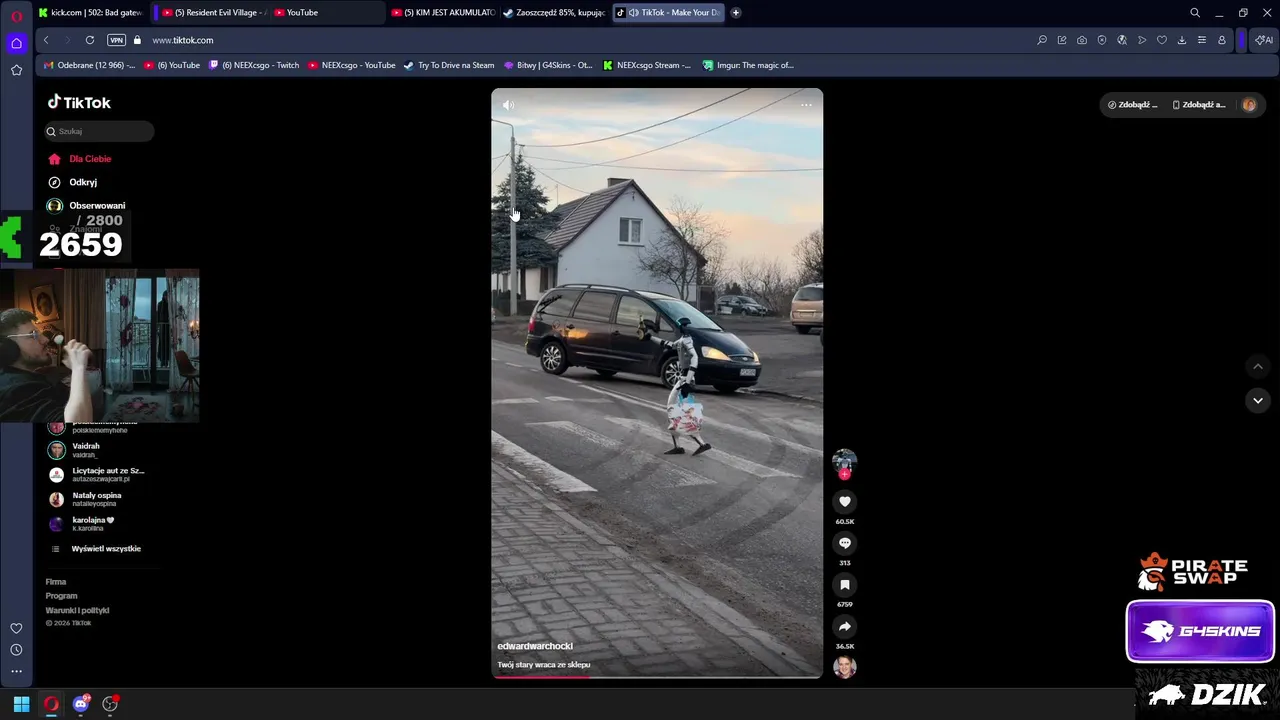Click the Opera sidebar home icon

[x=16, y=43]
